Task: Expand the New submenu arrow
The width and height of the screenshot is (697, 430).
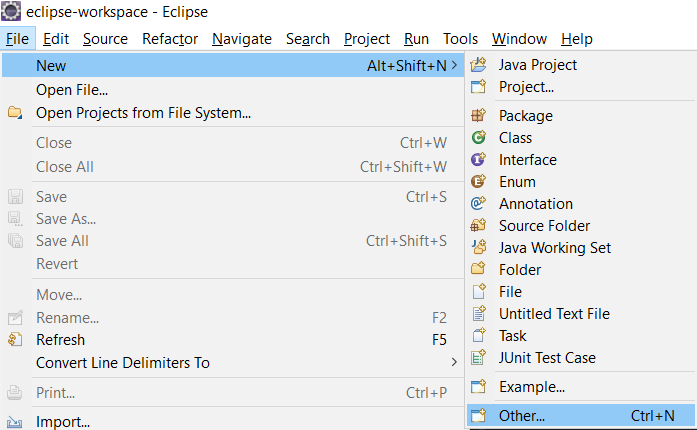Action: (x=454, y=65)
